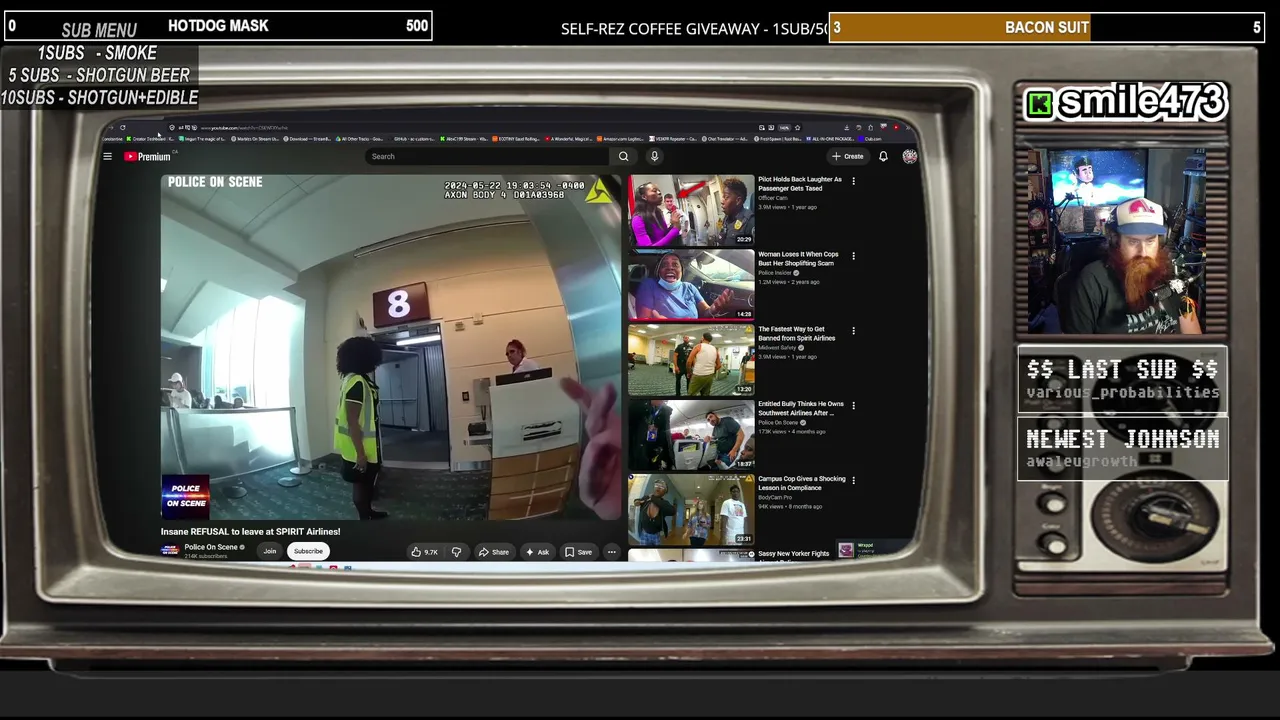Click the 'Insane REFUSAL to leave at SPIRIT Airlines!' title

251,532
